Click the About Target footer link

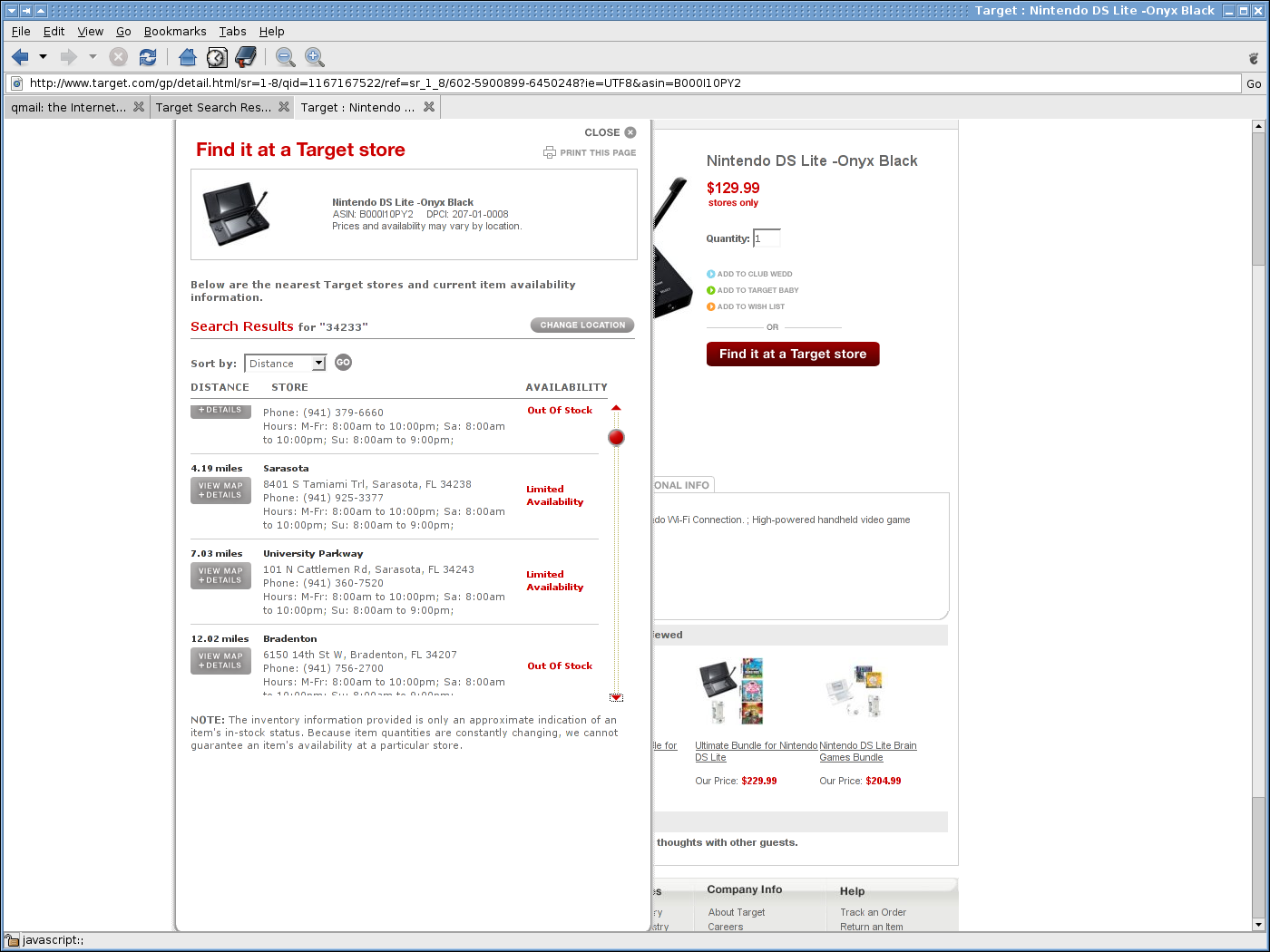(x=737, y=912)
